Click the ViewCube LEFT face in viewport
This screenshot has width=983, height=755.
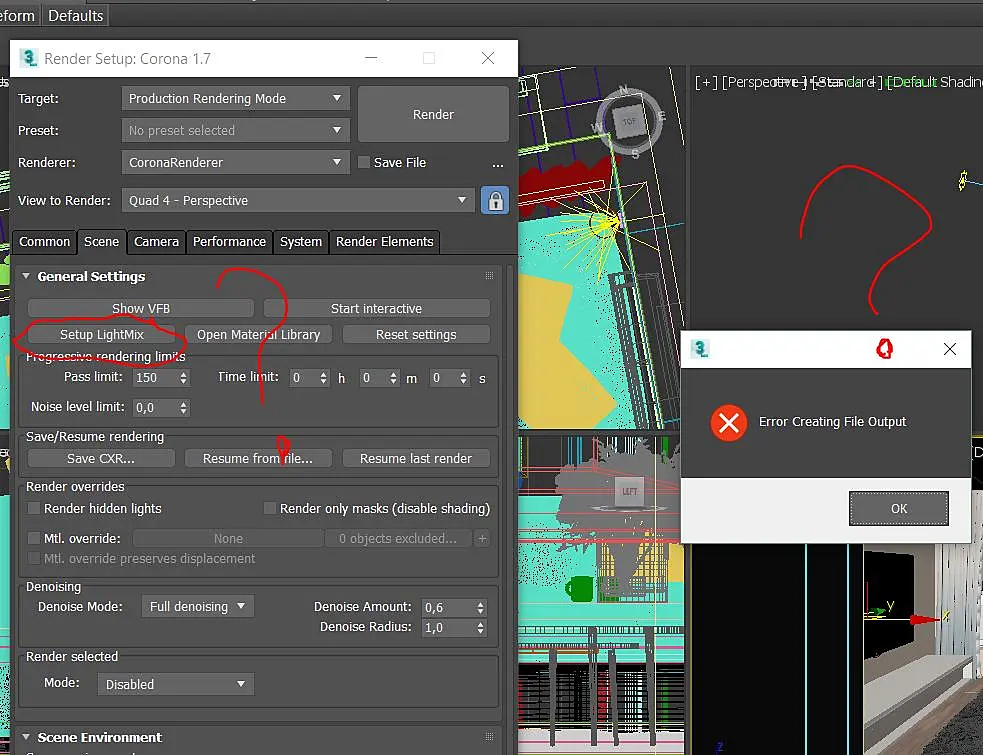(x=629, y=492)
